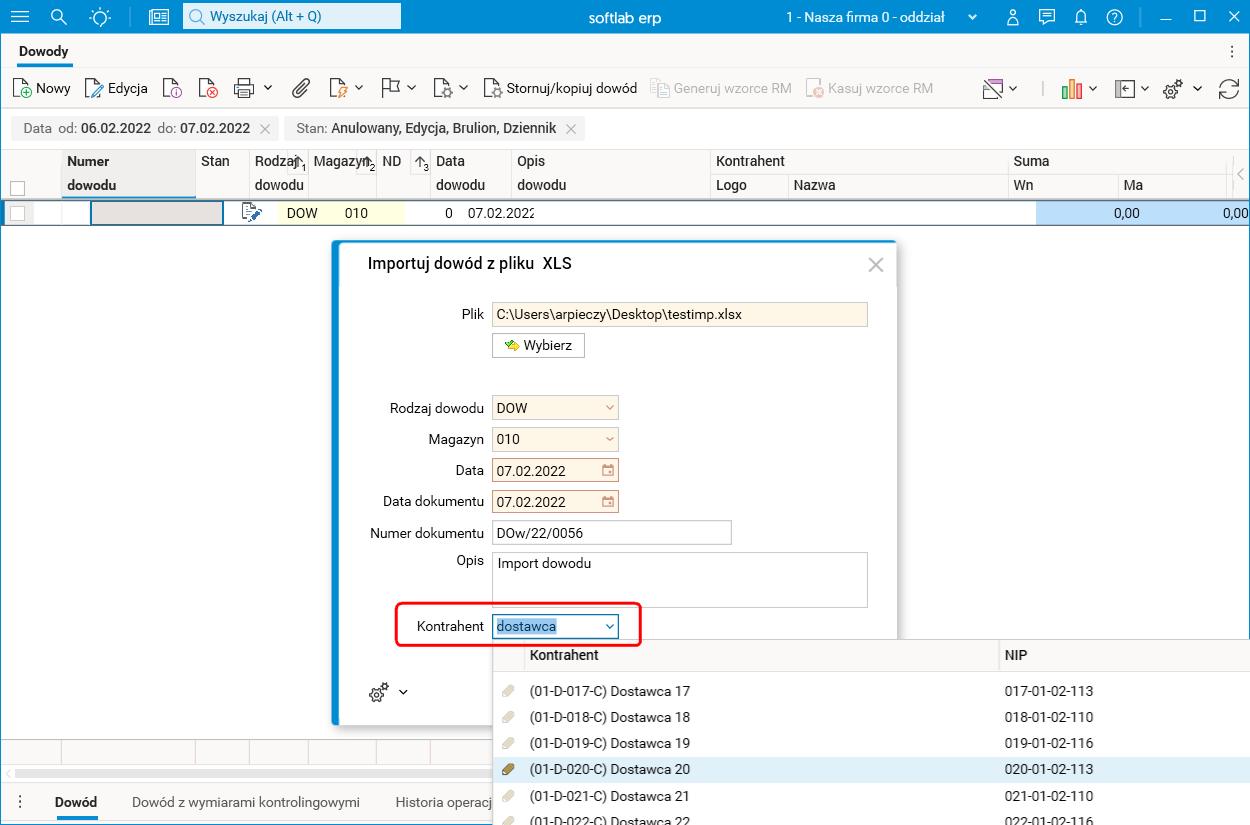Click the Wybierz file button
This screenshot has width=1250, height=825.
pos(538,345)
